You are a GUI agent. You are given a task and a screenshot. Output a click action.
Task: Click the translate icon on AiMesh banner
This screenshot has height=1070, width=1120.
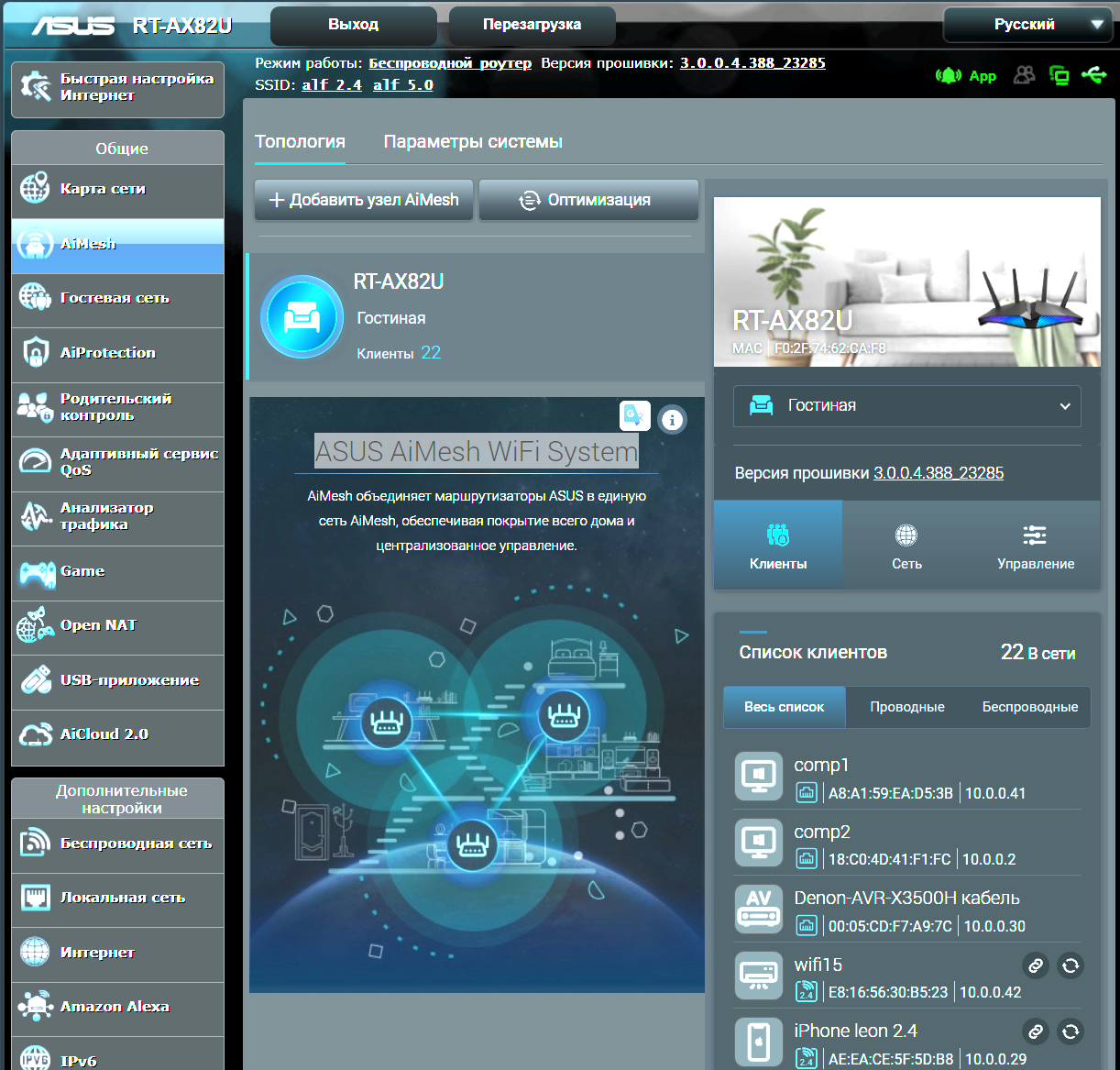tap(635, 415)
